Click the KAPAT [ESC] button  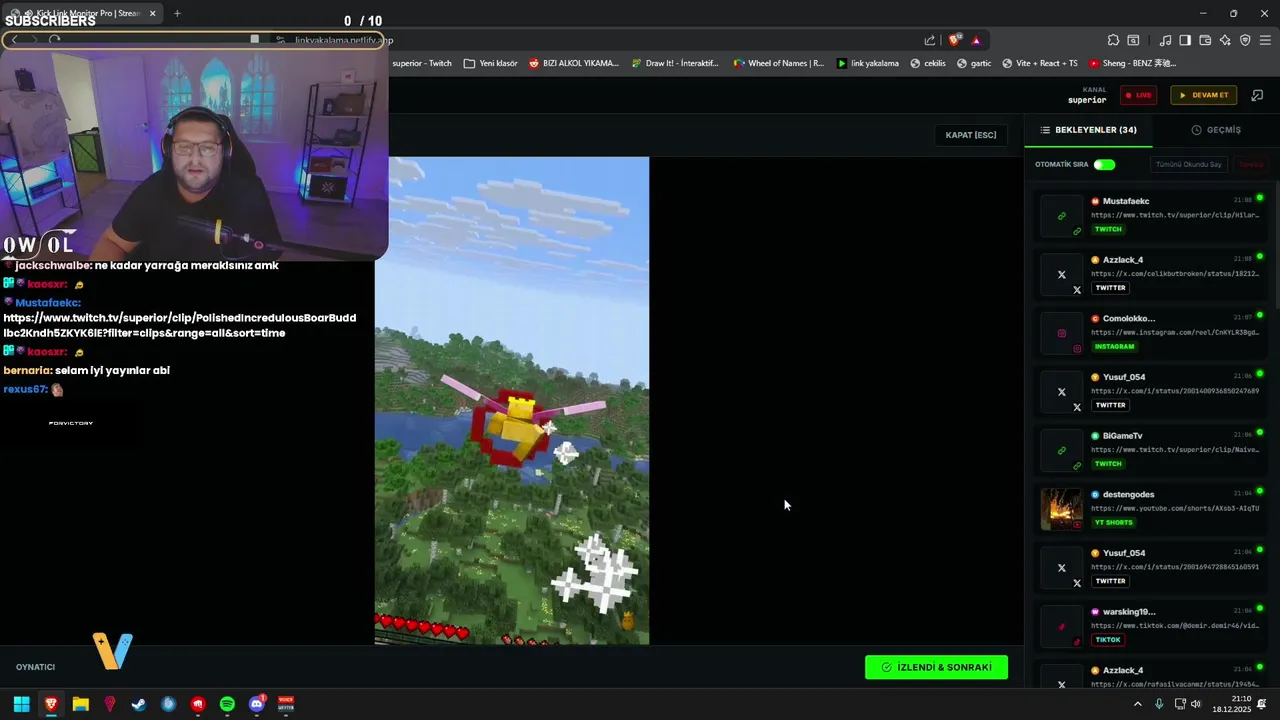tap(971, 135)
